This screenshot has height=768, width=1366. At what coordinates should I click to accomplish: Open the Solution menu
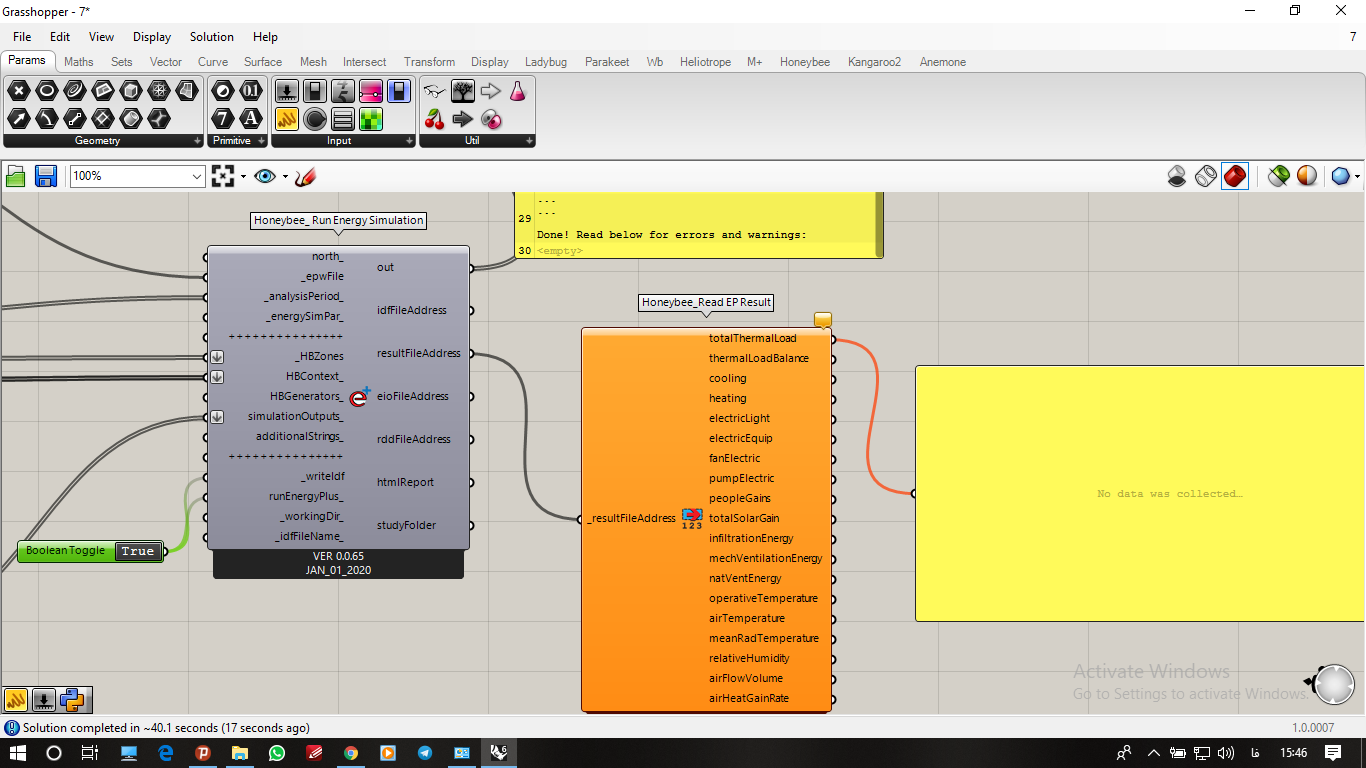212,37
